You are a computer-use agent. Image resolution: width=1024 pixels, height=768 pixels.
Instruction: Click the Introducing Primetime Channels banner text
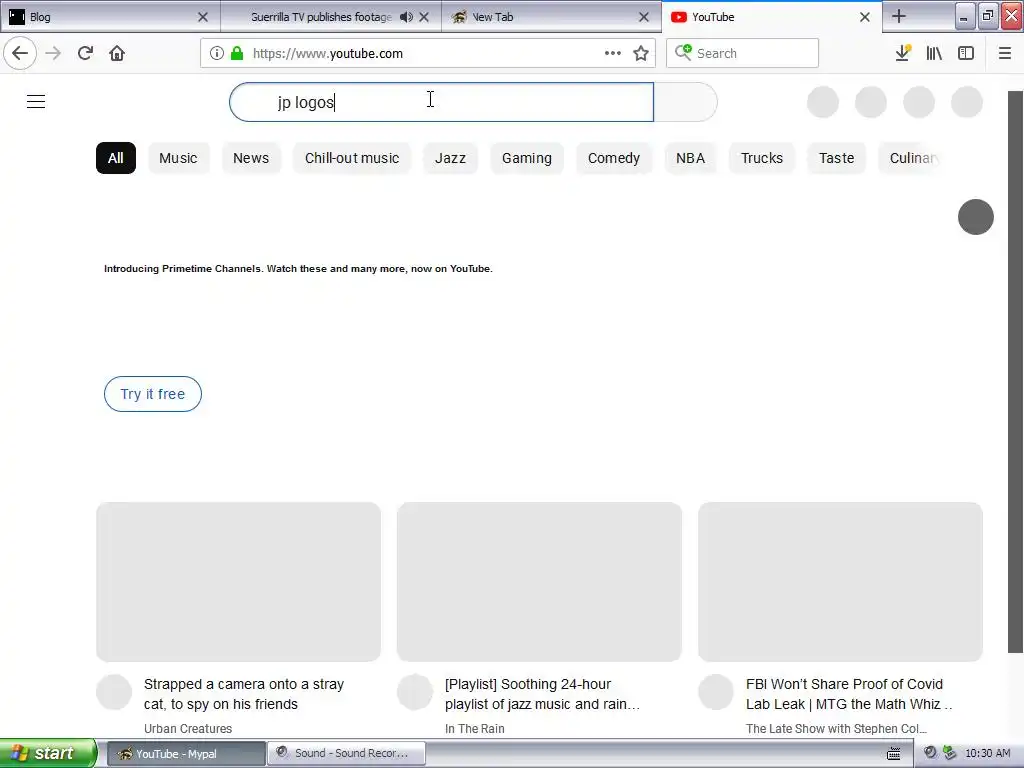(x=298, y=268)
